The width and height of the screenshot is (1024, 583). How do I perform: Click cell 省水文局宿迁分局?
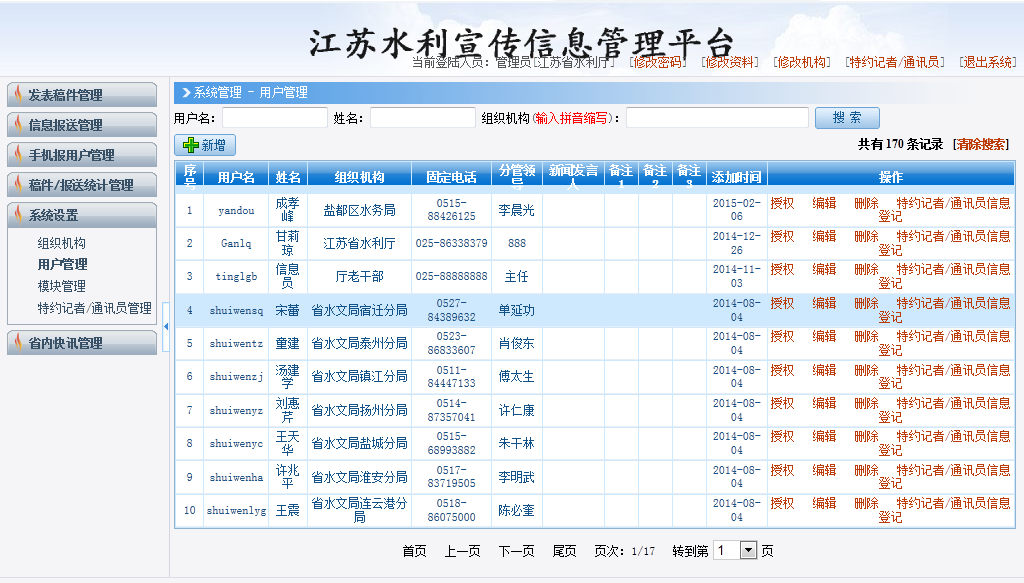coord(359,310)
